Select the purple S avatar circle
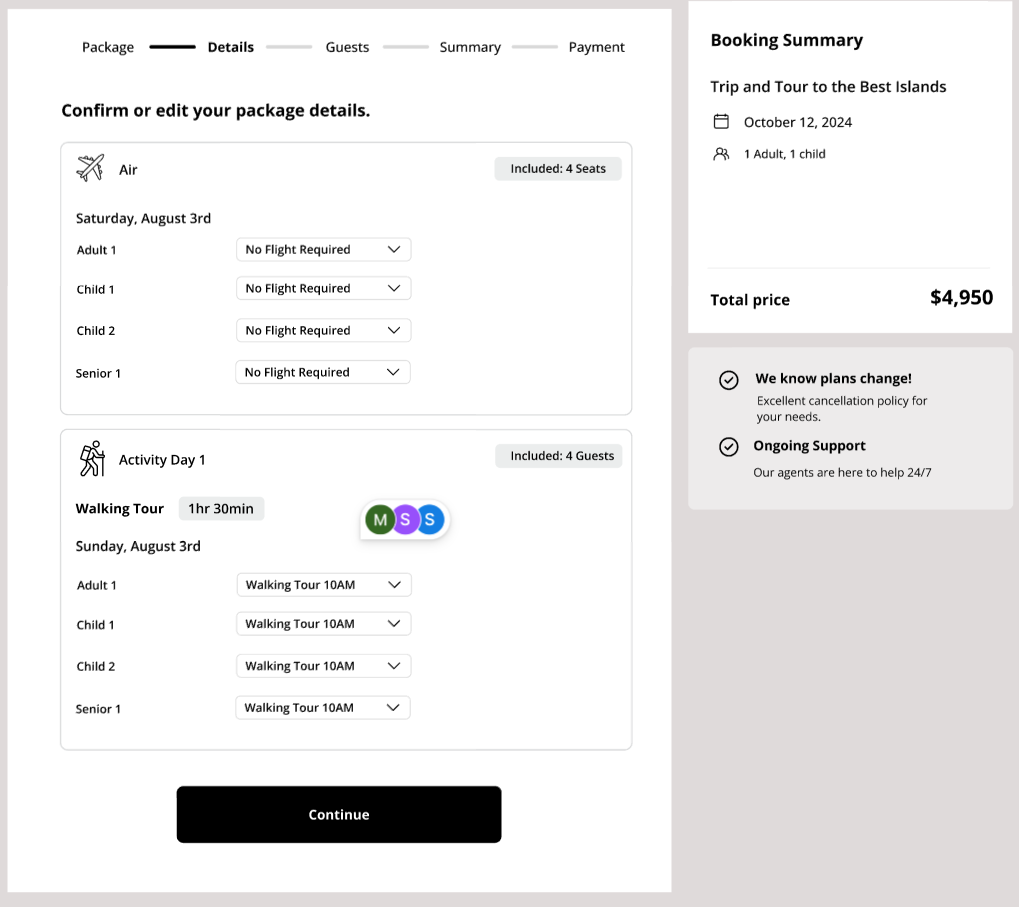This screenshot has height=907, width=1019. click(405, 519)
